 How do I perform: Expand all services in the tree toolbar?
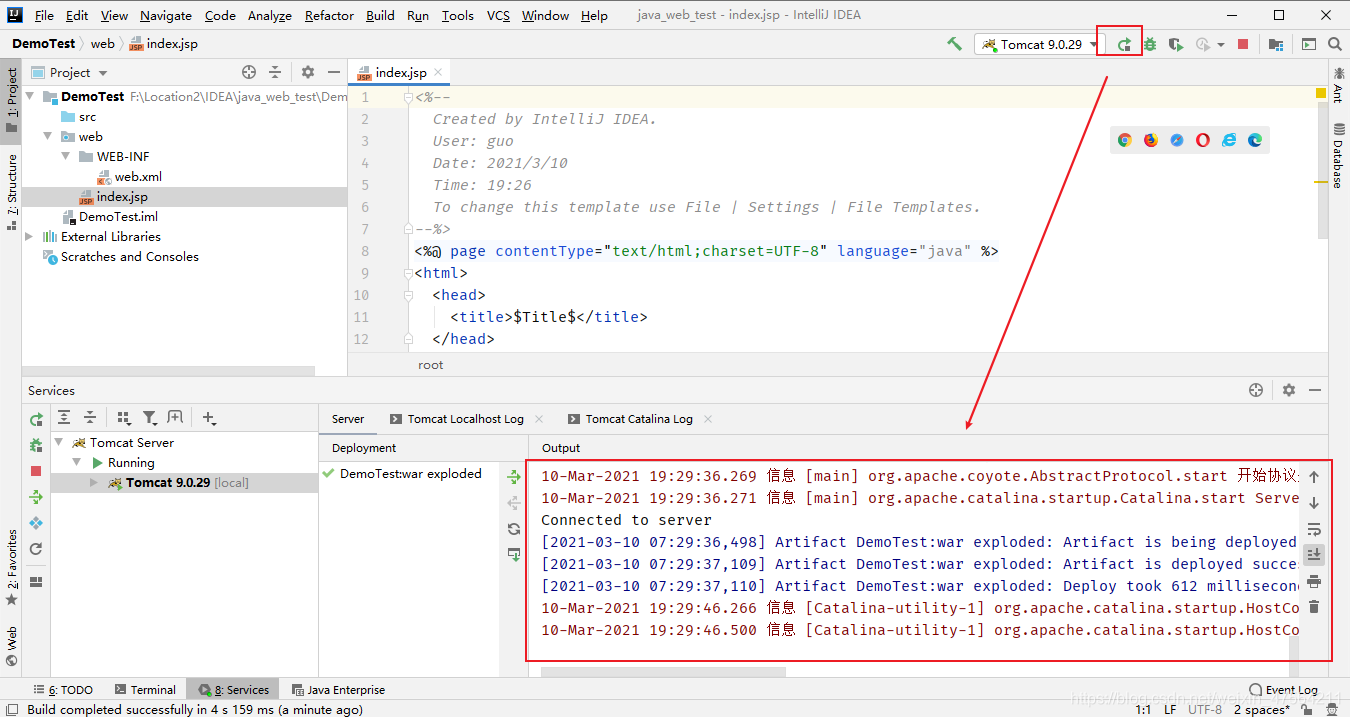[64, 418]
